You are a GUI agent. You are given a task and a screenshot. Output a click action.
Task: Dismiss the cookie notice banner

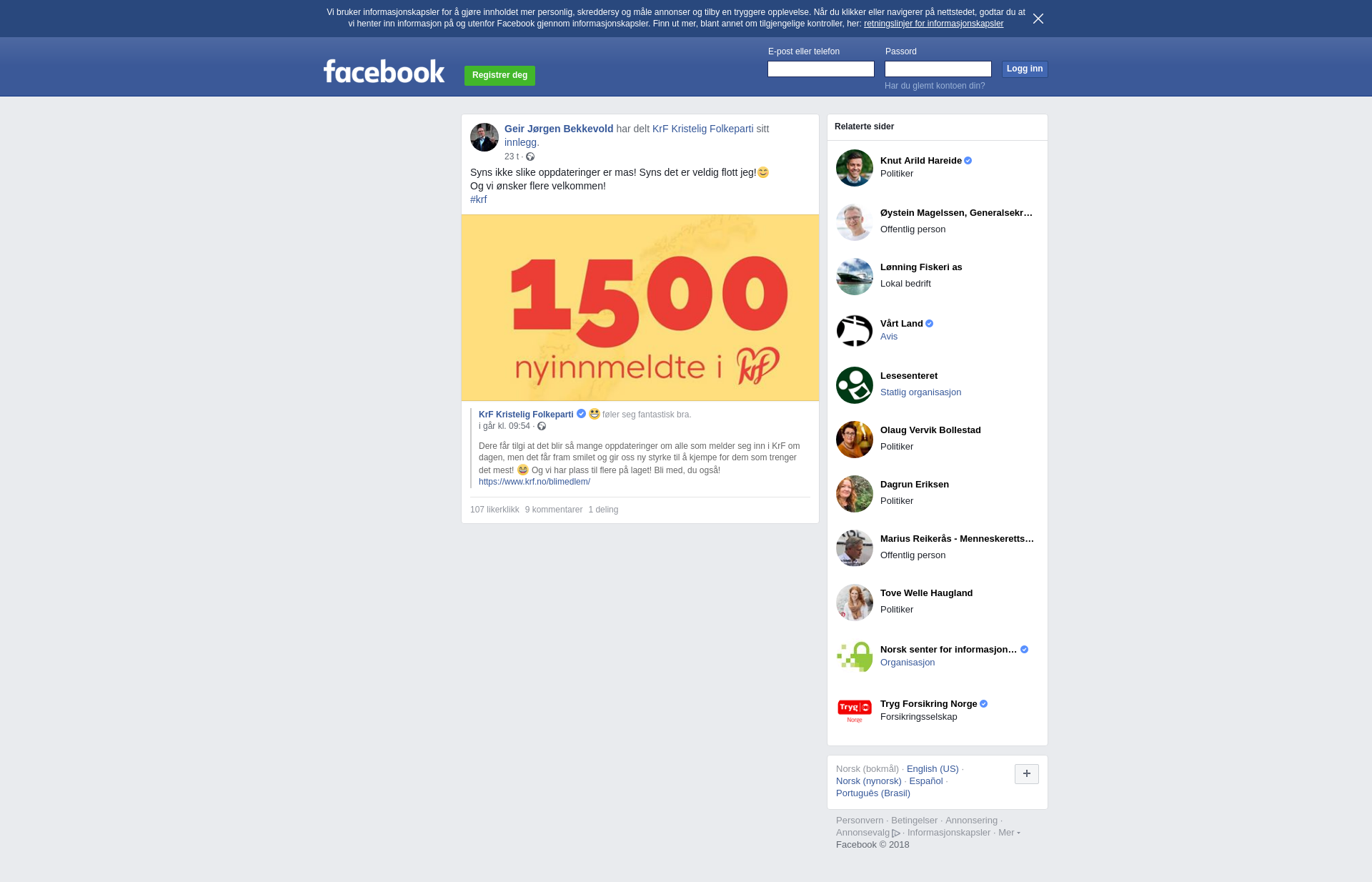(x=1038, y=19)
